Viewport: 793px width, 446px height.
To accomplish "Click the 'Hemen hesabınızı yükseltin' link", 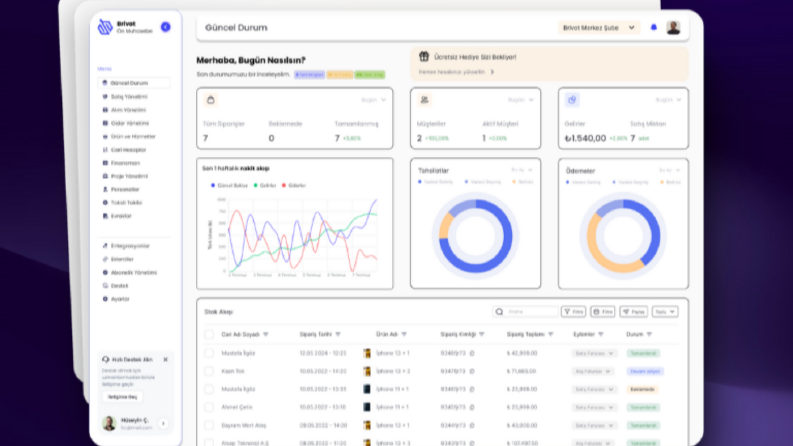I will [x=452, y=72].
